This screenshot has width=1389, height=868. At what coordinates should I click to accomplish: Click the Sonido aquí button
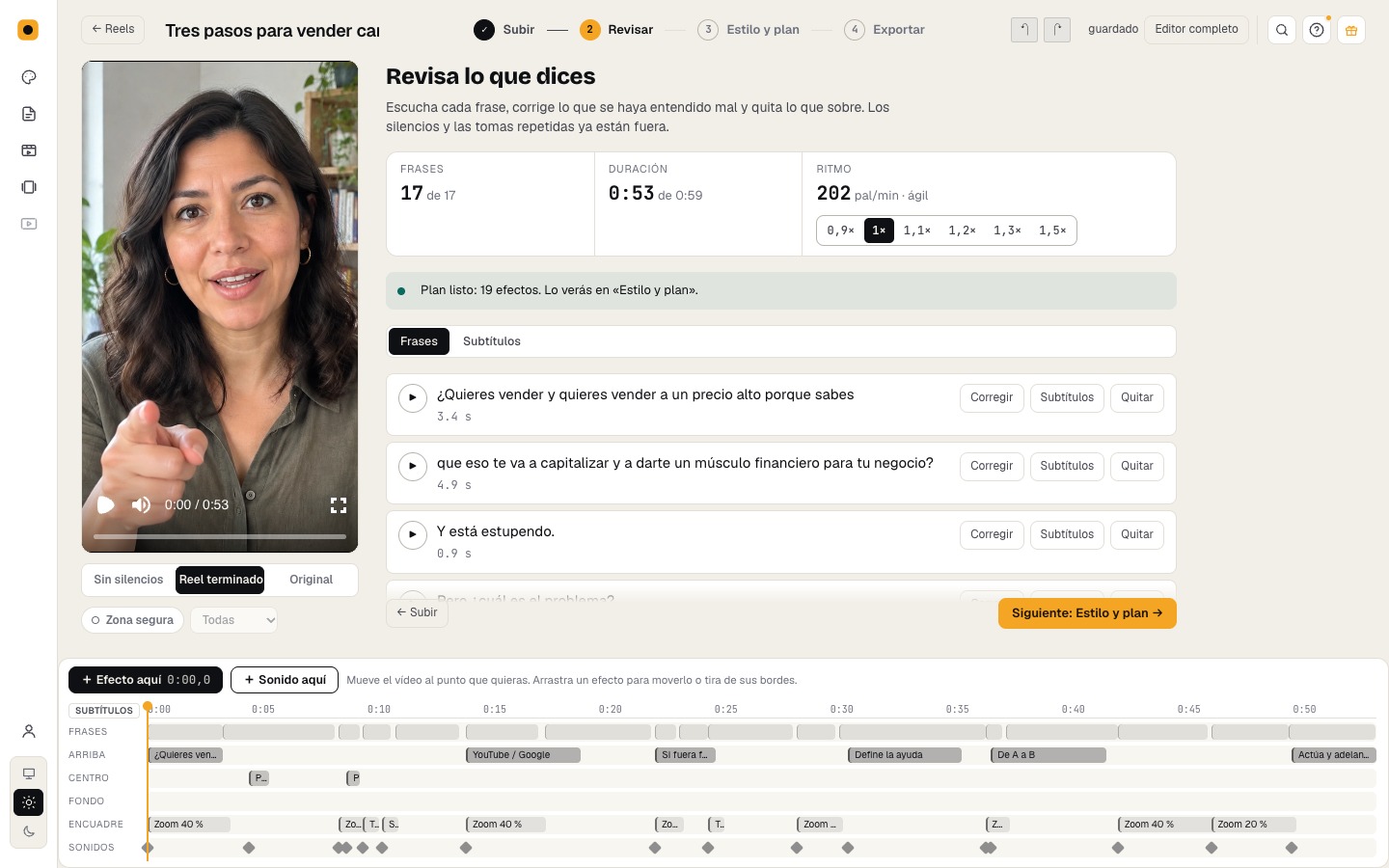(285, 680)
